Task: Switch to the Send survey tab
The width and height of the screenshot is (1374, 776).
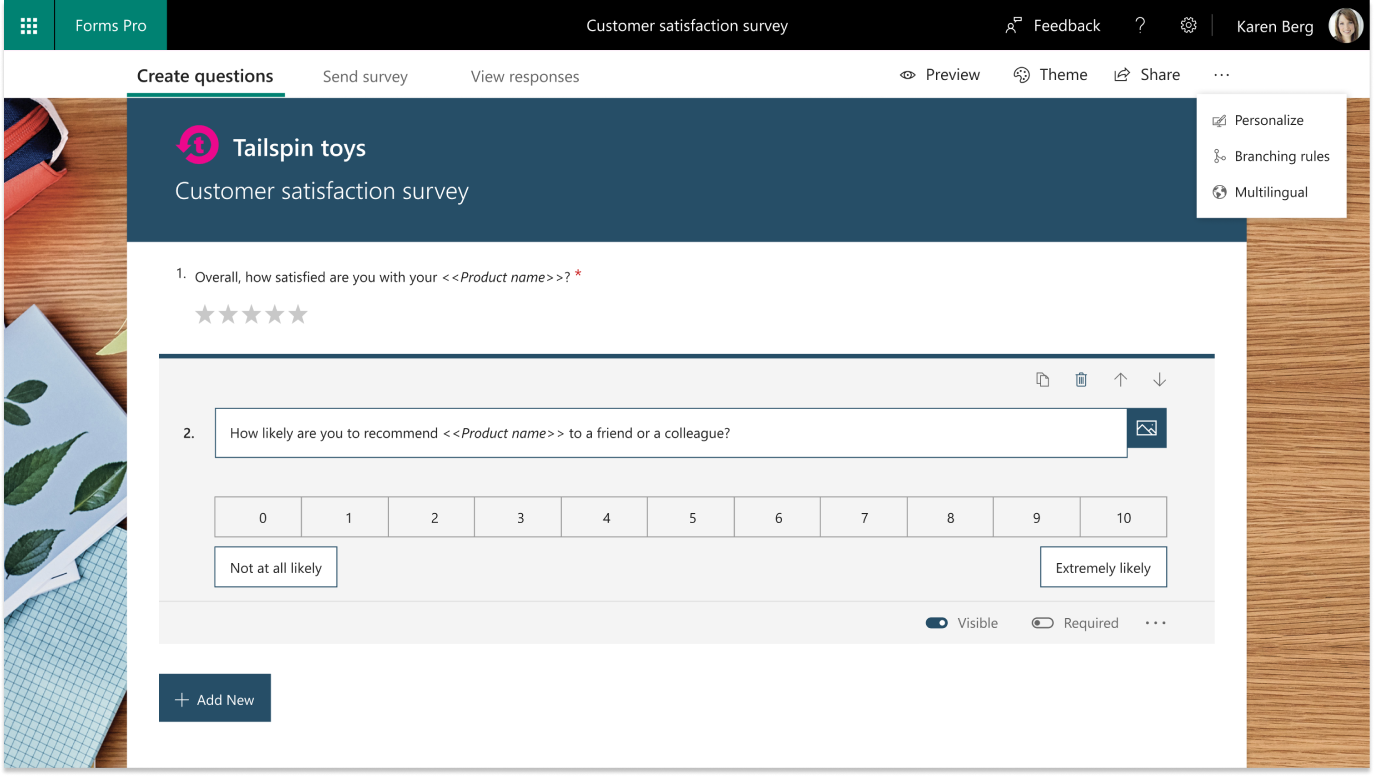Action: click(x=365, y=76)
